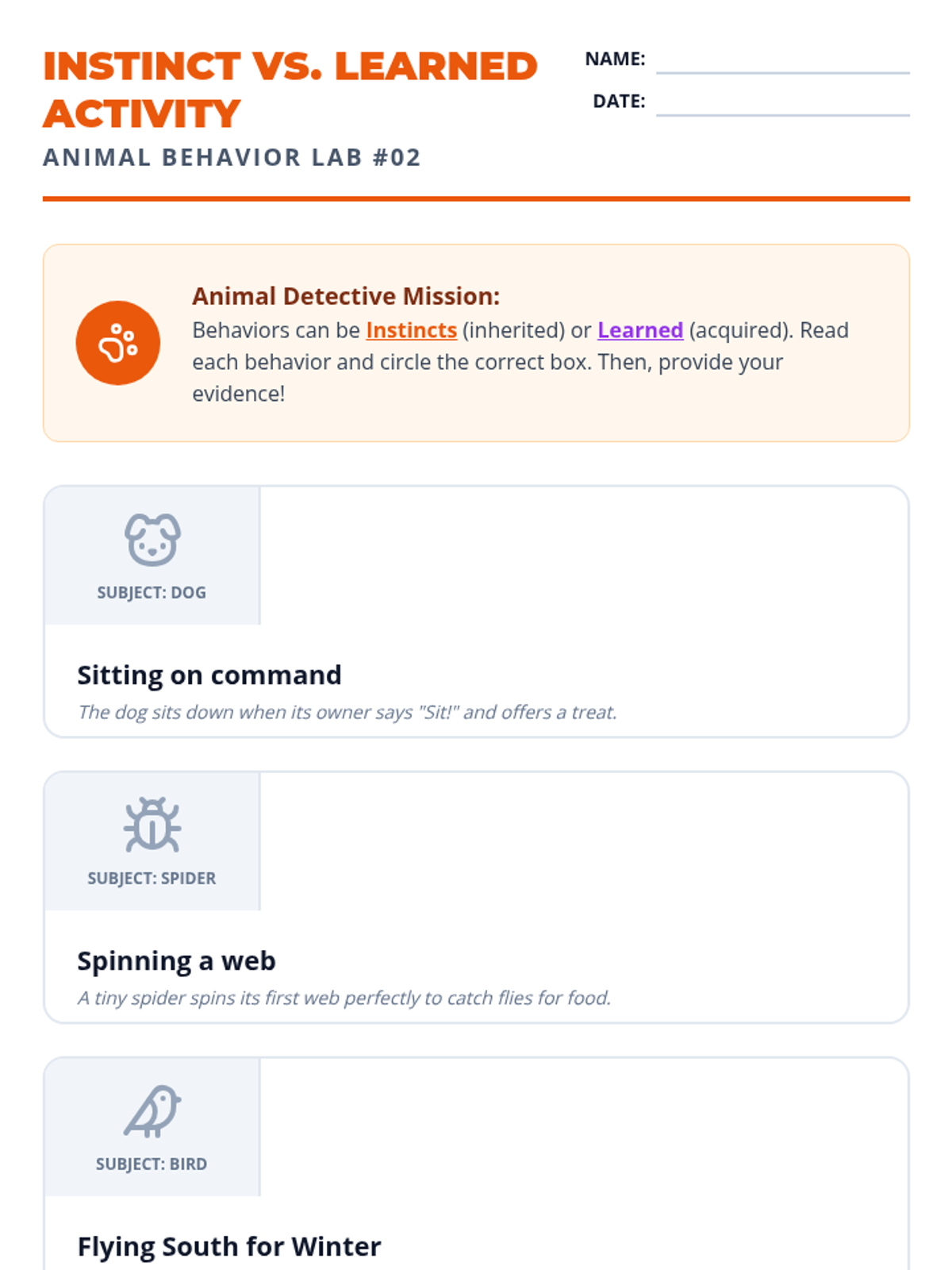Click the 'SUBJECT: BIRD' label
Image resolution: width=952 pixels, height=1270 pixels.
tap(152, 1164)
